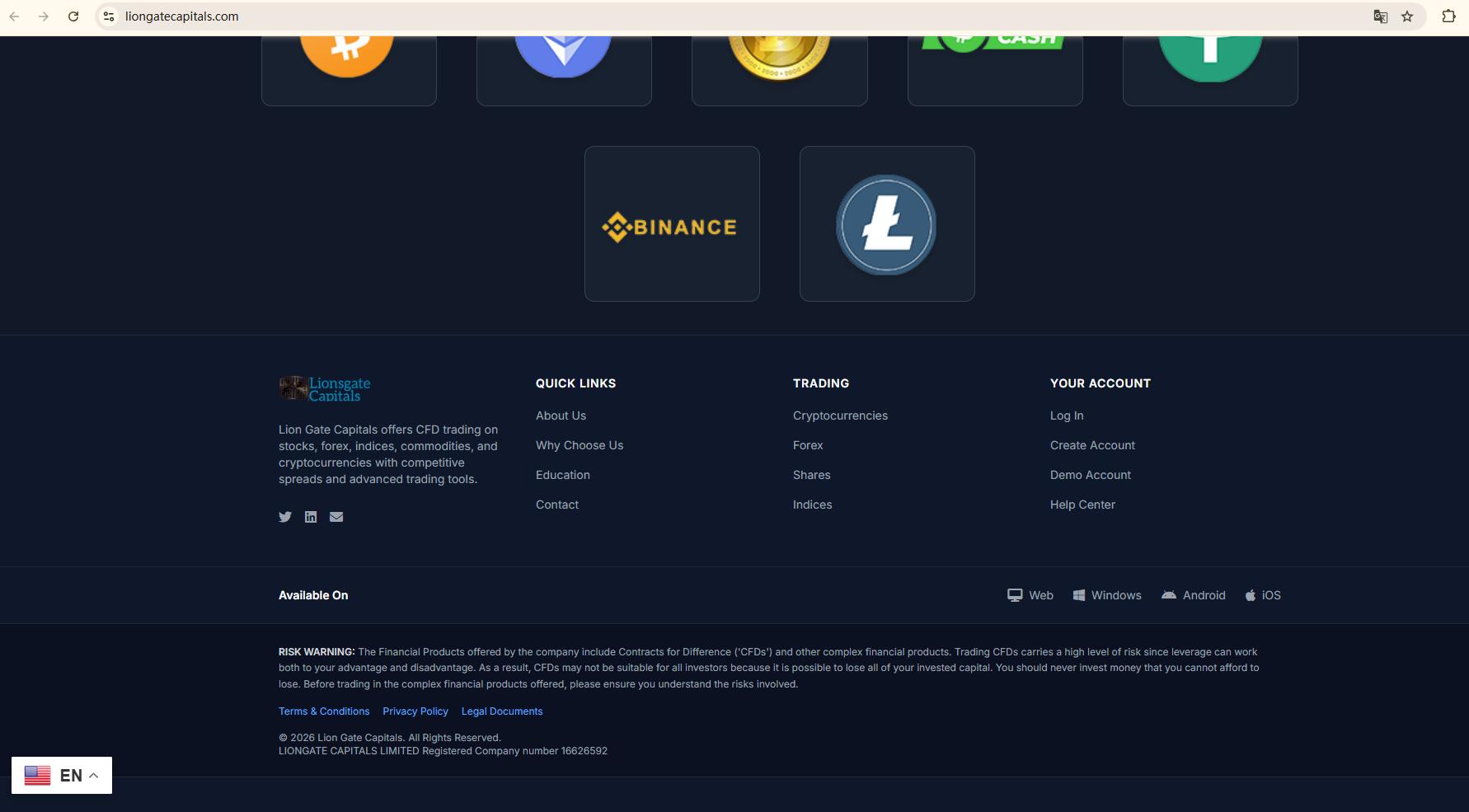Viewport: 1469px width, 812px height.
Task: Open the Terms & Conditions link
Action: coord(324,711)
